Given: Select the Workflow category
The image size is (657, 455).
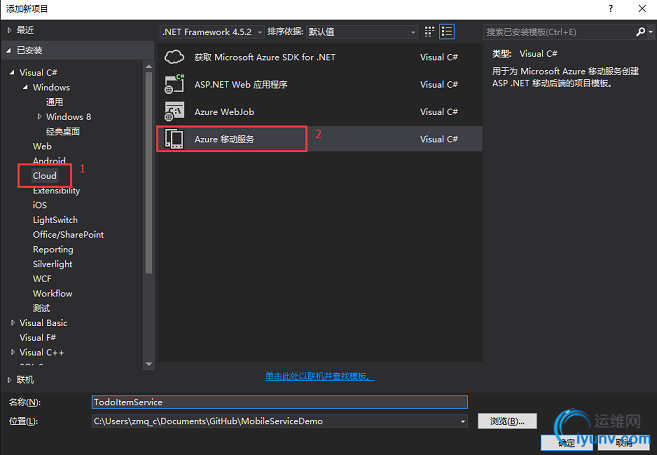Looking at the screenshot, I should (52, 293).
